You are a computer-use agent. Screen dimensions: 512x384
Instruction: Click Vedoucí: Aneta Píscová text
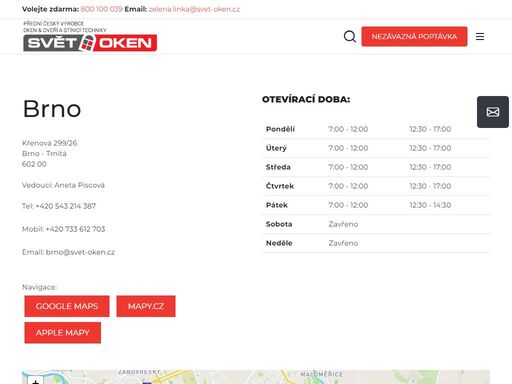63,185
